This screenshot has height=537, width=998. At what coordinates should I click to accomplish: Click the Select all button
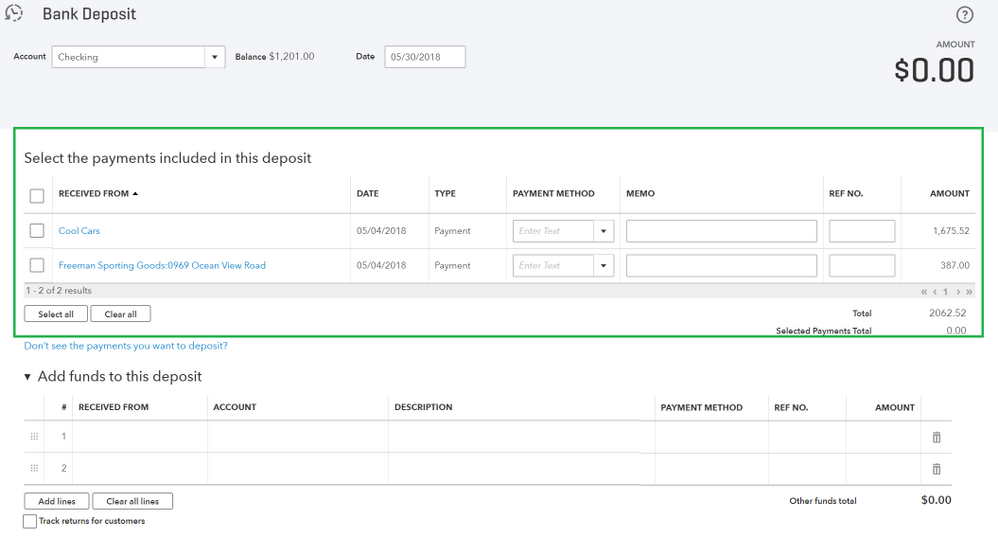(x=56, y=314)
